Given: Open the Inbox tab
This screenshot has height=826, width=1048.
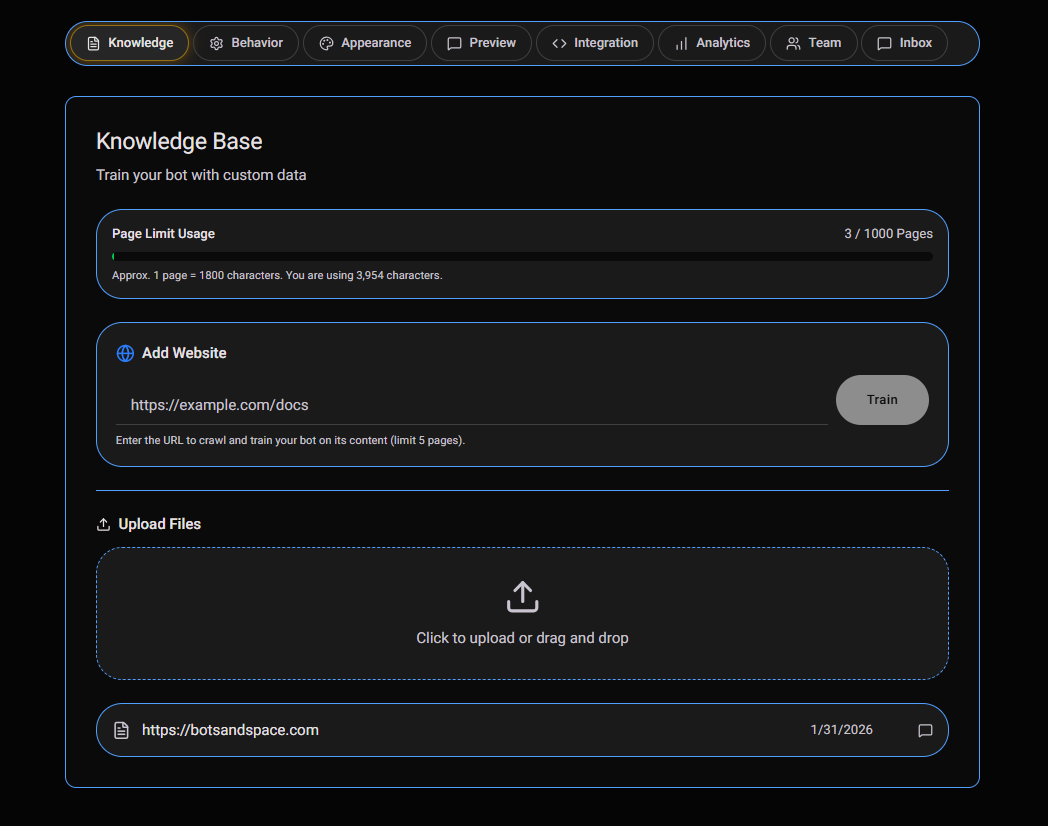Looking at the screenshot, I should click(x=904, y=42).
